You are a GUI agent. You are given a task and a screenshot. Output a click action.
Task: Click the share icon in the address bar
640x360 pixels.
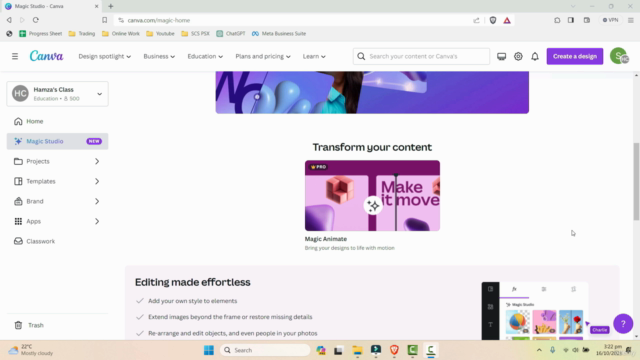pyautogui.click(x=476, y=20)
